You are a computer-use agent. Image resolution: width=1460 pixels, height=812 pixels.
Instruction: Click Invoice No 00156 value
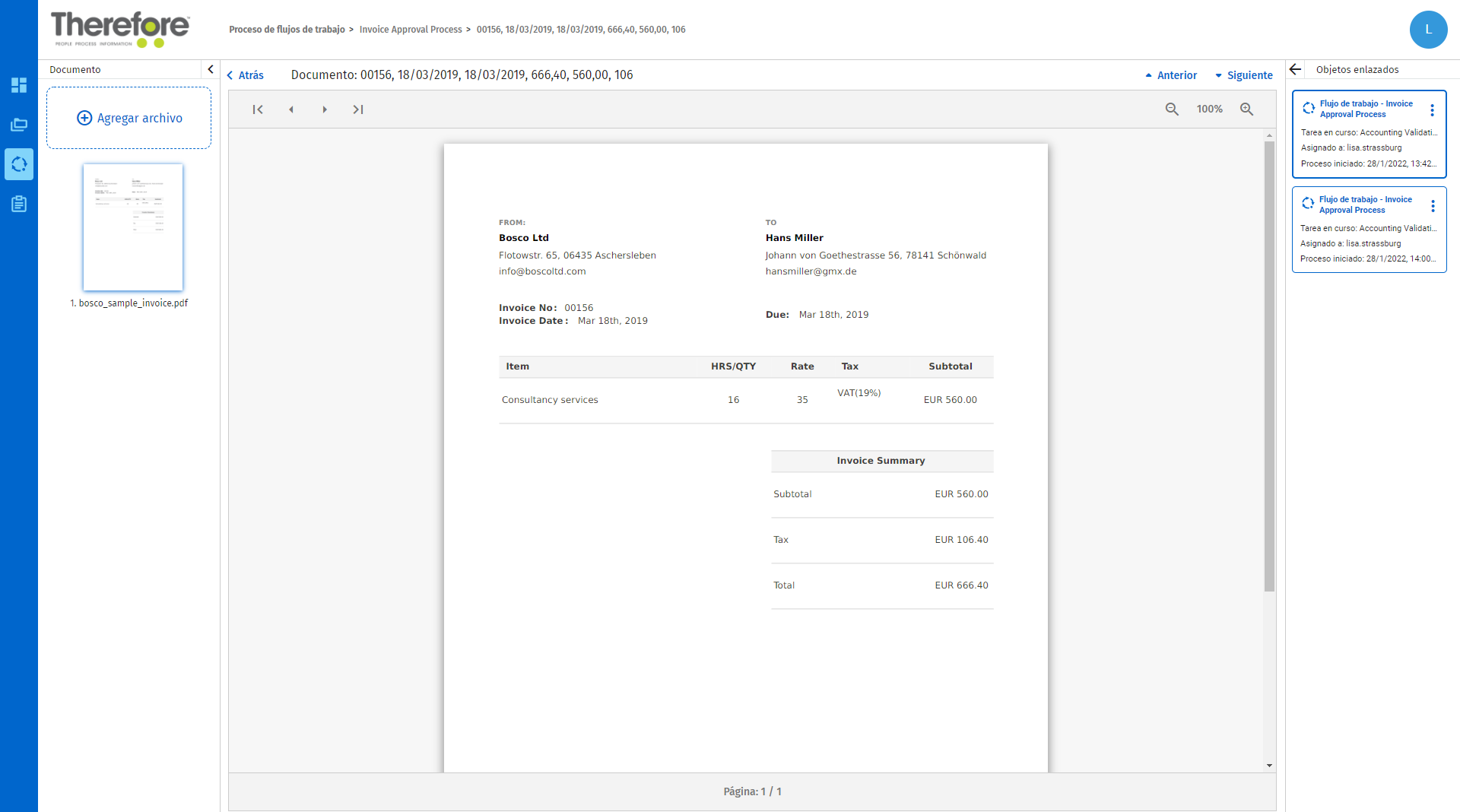pyautogui.click(x=579, y=308)
